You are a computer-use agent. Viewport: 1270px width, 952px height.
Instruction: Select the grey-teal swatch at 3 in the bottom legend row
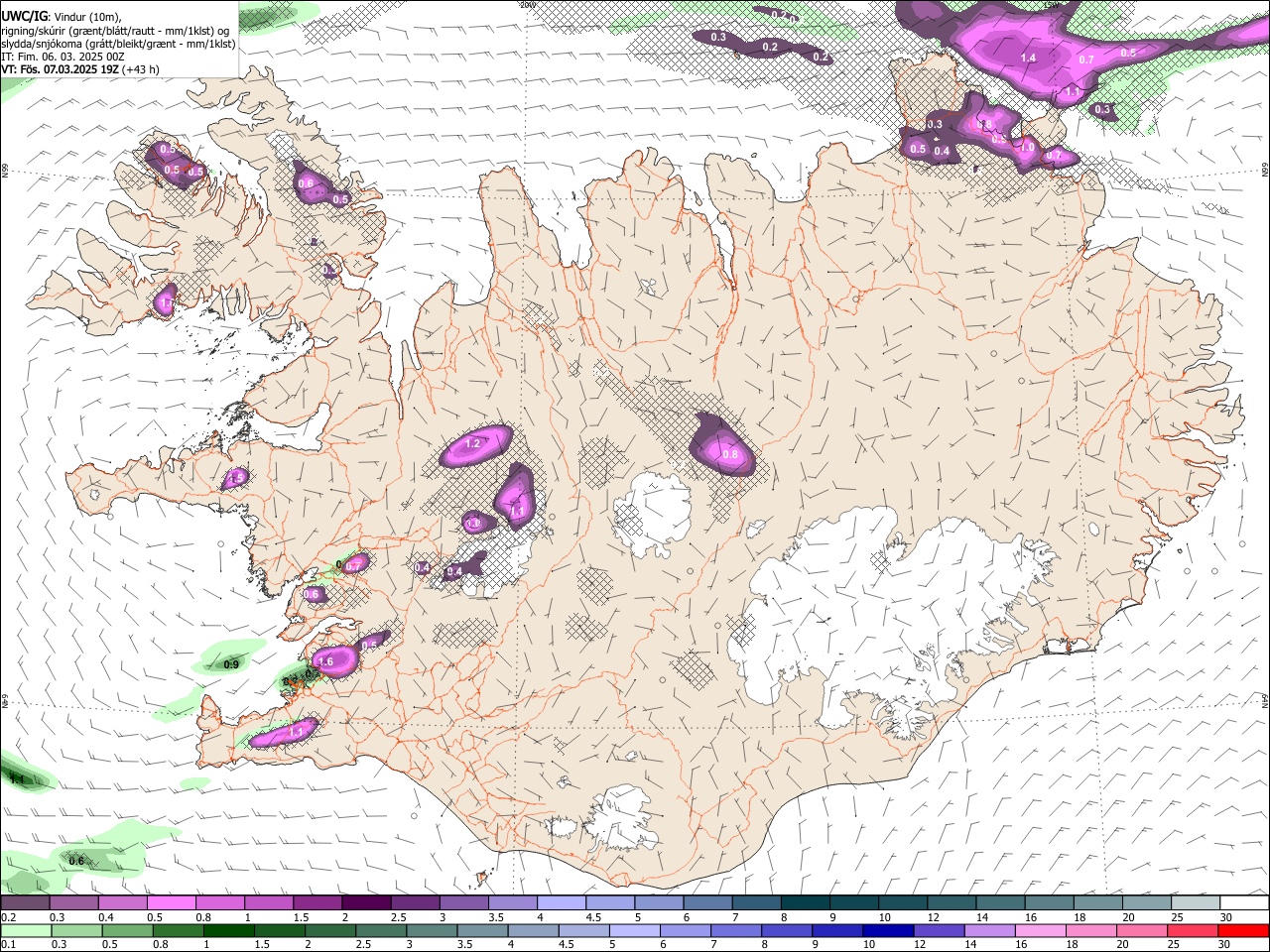click(x=431, y=931)
